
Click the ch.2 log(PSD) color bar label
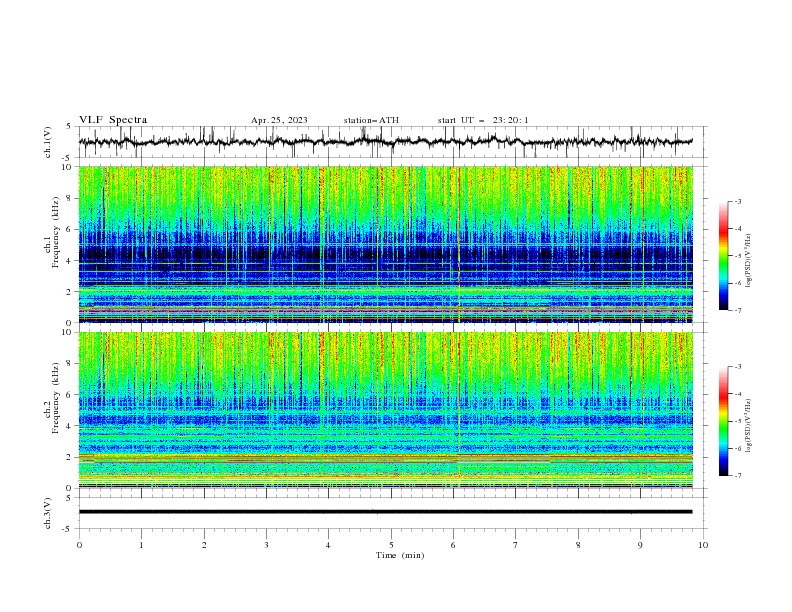pyautogui.click(x=748, y=426)
